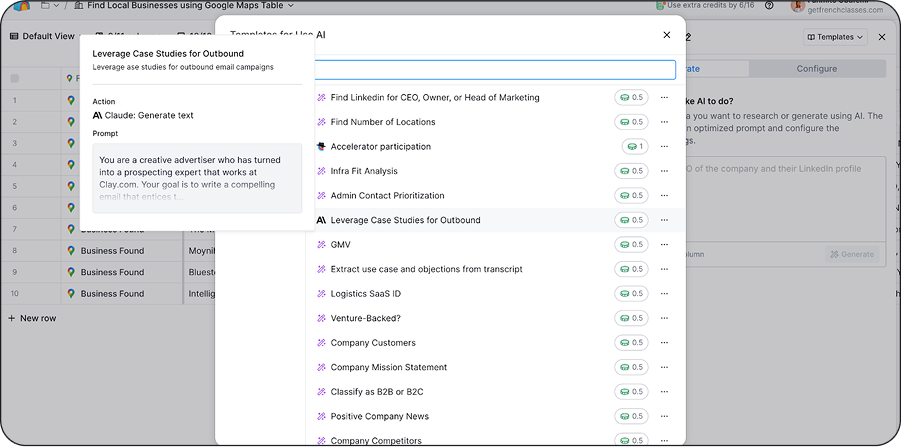Expand the table title dropdown chevron
Image resolution: width=901 pixels, height=447 pixels.
[x=290, y=5]
